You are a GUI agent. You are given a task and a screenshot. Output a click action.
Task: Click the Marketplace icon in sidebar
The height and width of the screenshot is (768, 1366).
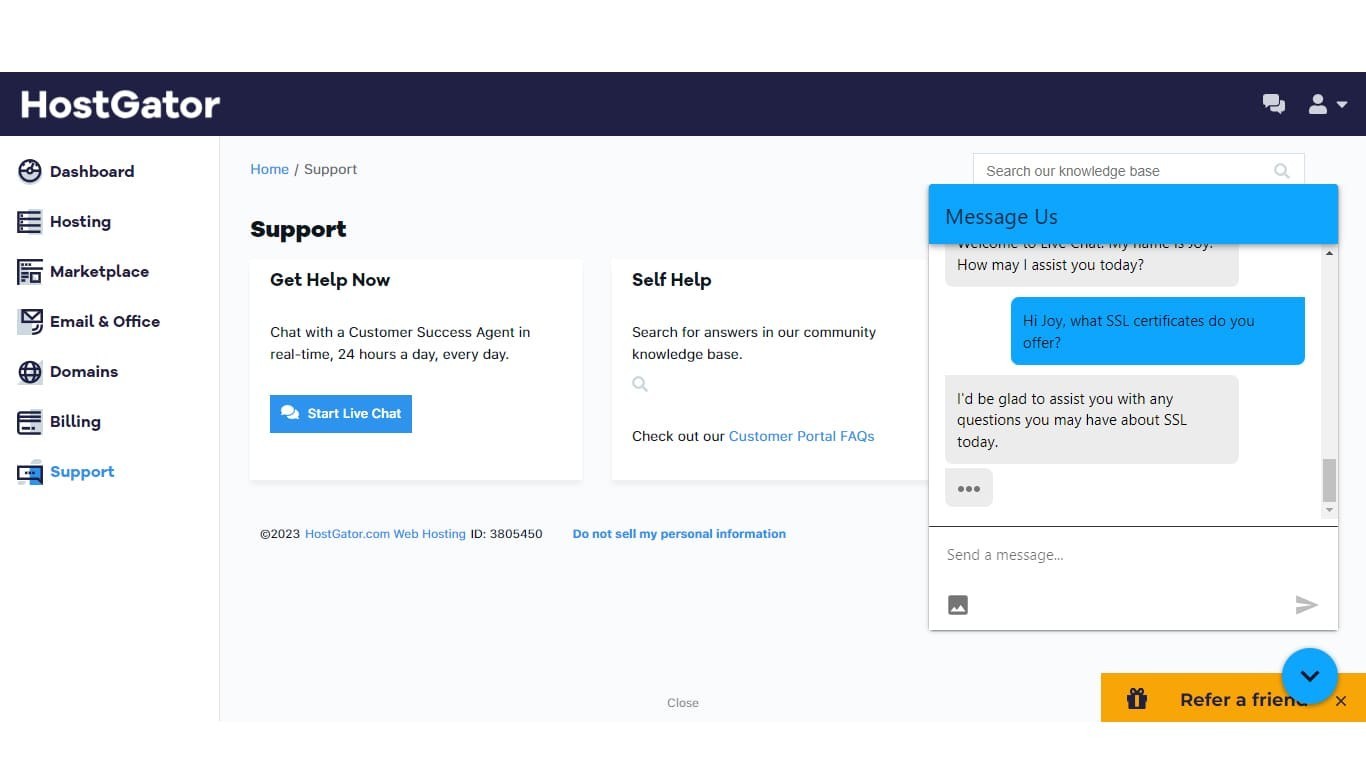pyautogui.click(x=30, y=271)
